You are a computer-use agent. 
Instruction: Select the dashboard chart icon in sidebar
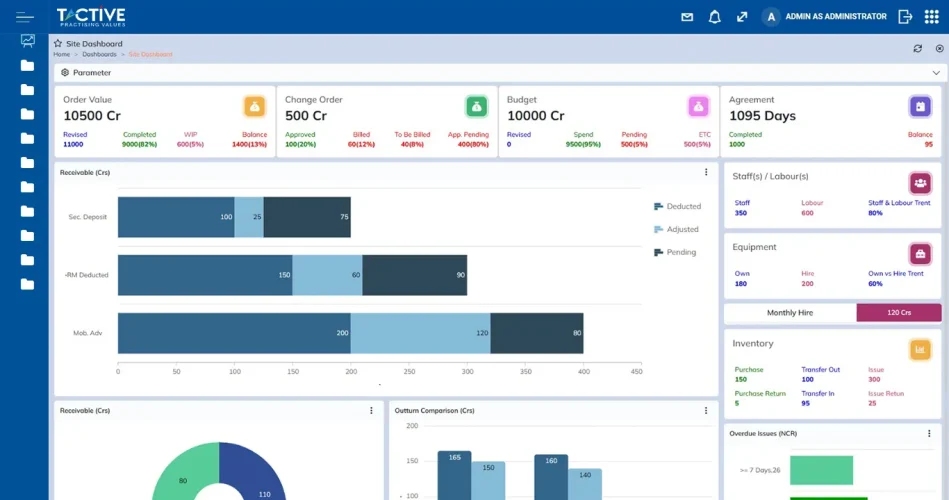27,41
